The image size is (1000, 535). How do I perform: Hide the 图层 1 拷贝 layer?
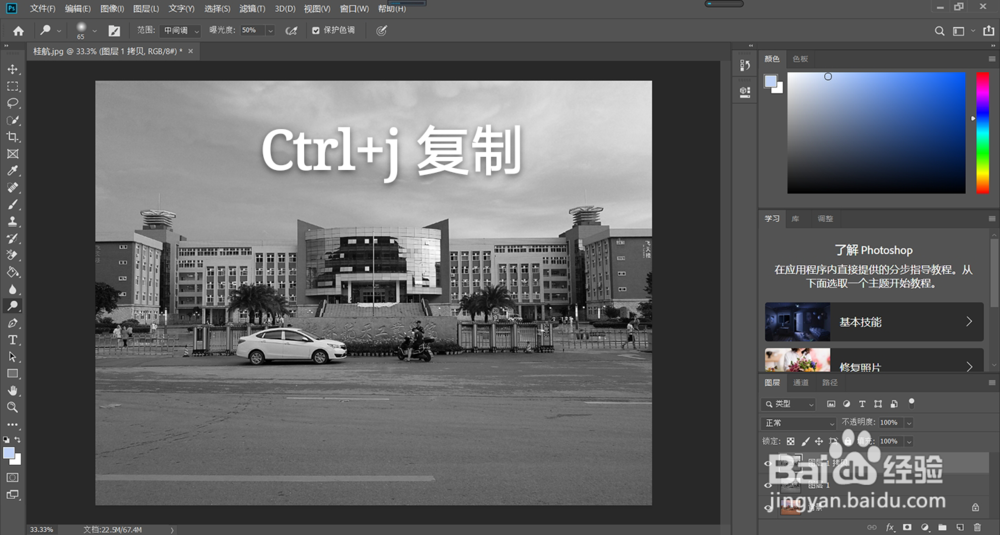click(x=768, y=464)
